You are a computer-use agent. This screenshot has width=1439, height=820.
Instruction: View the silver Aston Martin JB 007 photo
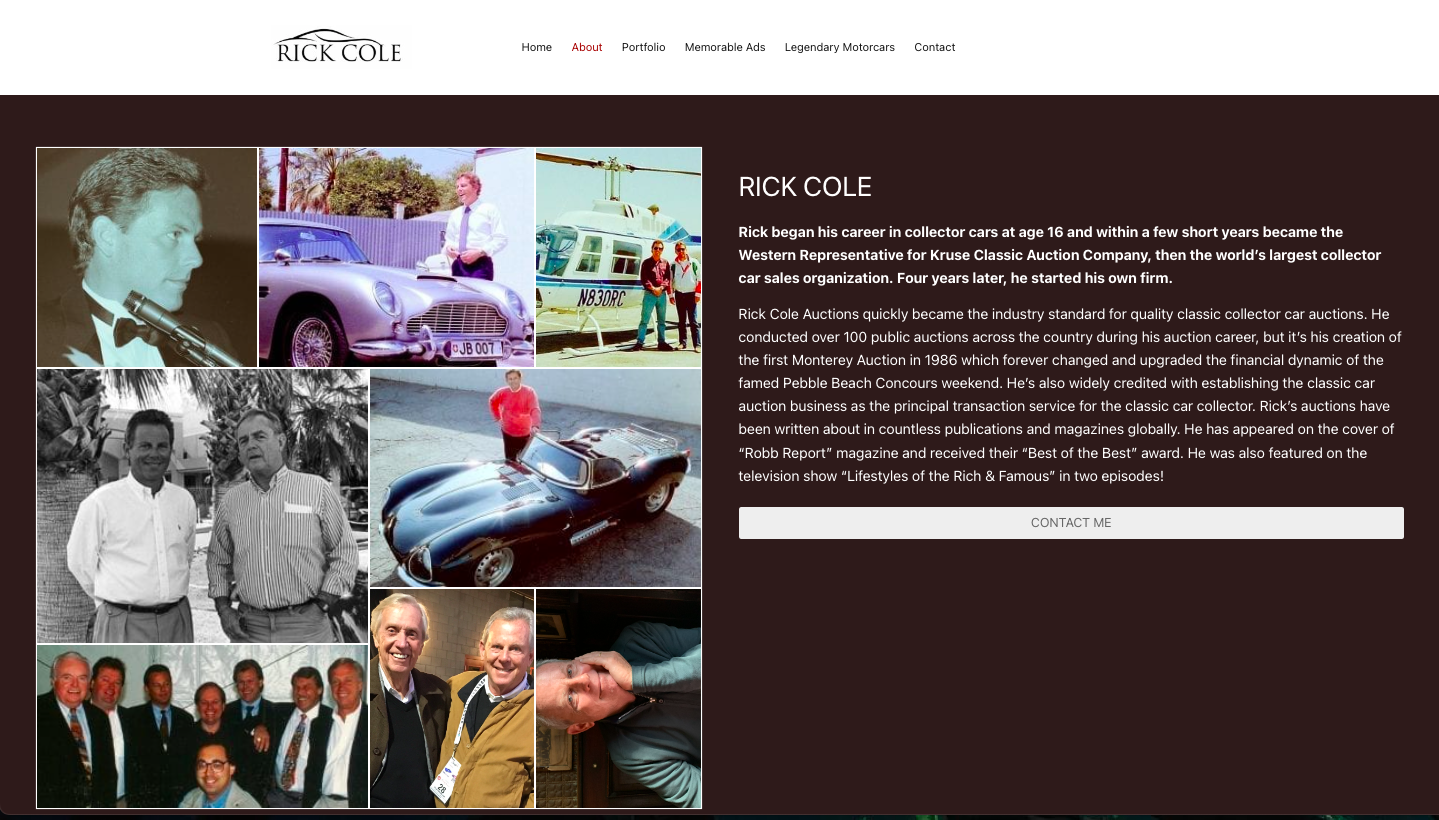(396, 258)
